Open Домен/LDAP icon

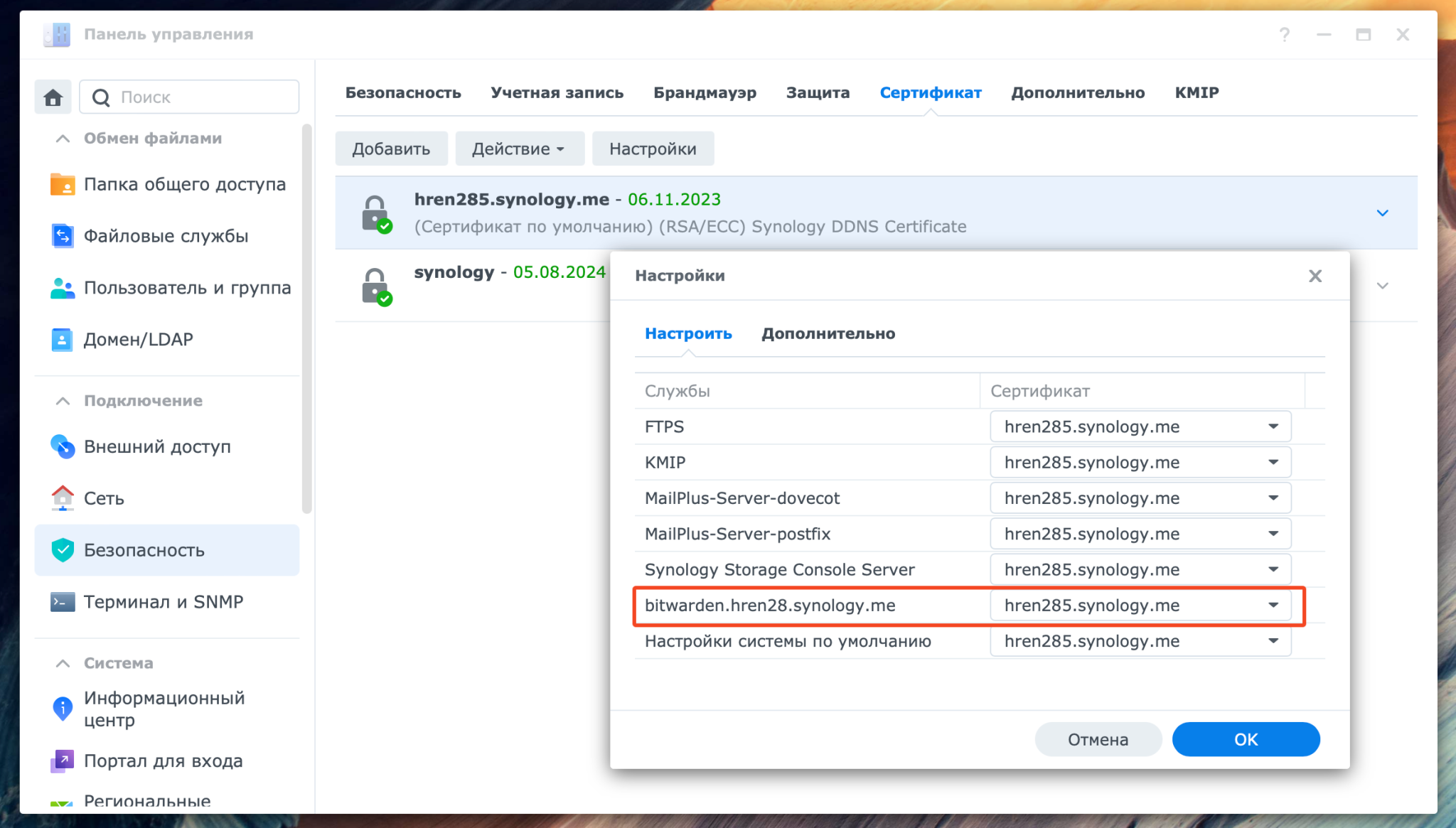point(63,340)
